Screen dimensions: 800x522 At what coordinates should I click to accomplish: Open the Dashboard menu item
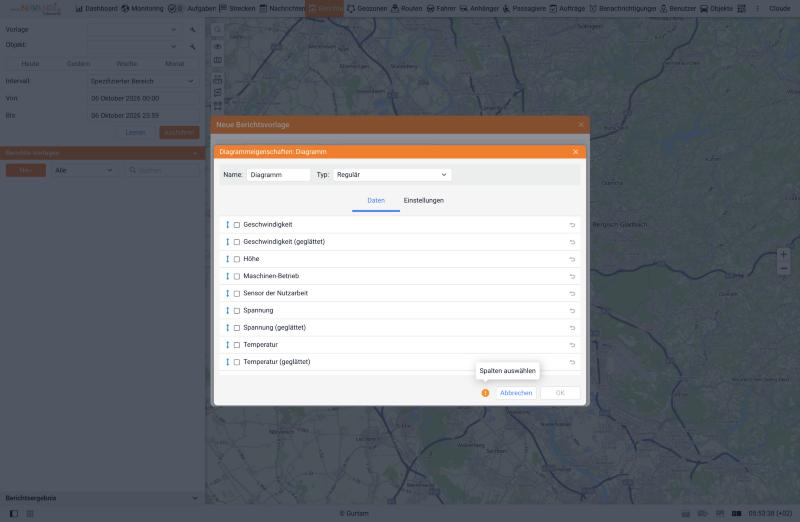point(96,9)
